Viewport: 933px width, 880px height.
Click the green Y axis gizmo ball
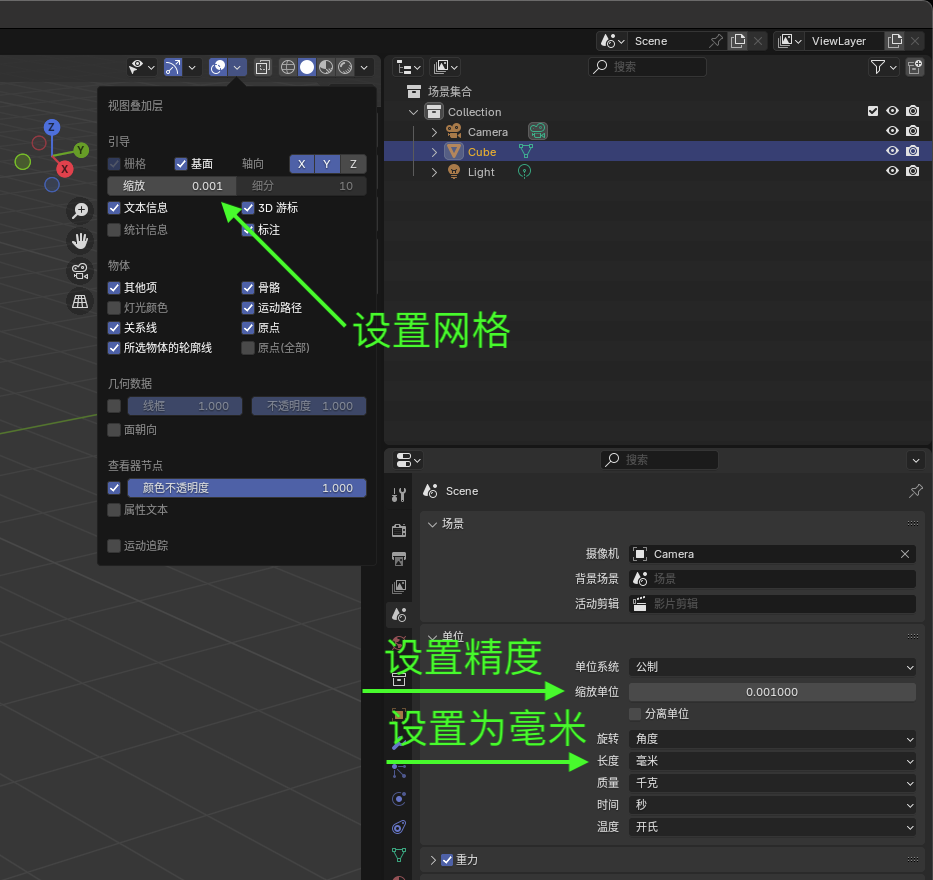pos(80,150)
